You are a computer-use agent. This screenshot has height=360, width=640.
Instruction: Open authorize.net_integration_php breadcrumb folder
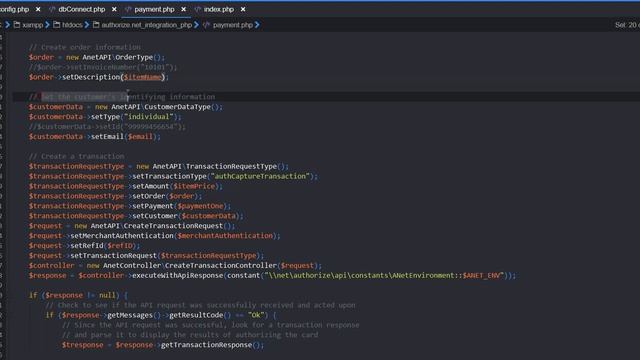[x=147, y=25]
